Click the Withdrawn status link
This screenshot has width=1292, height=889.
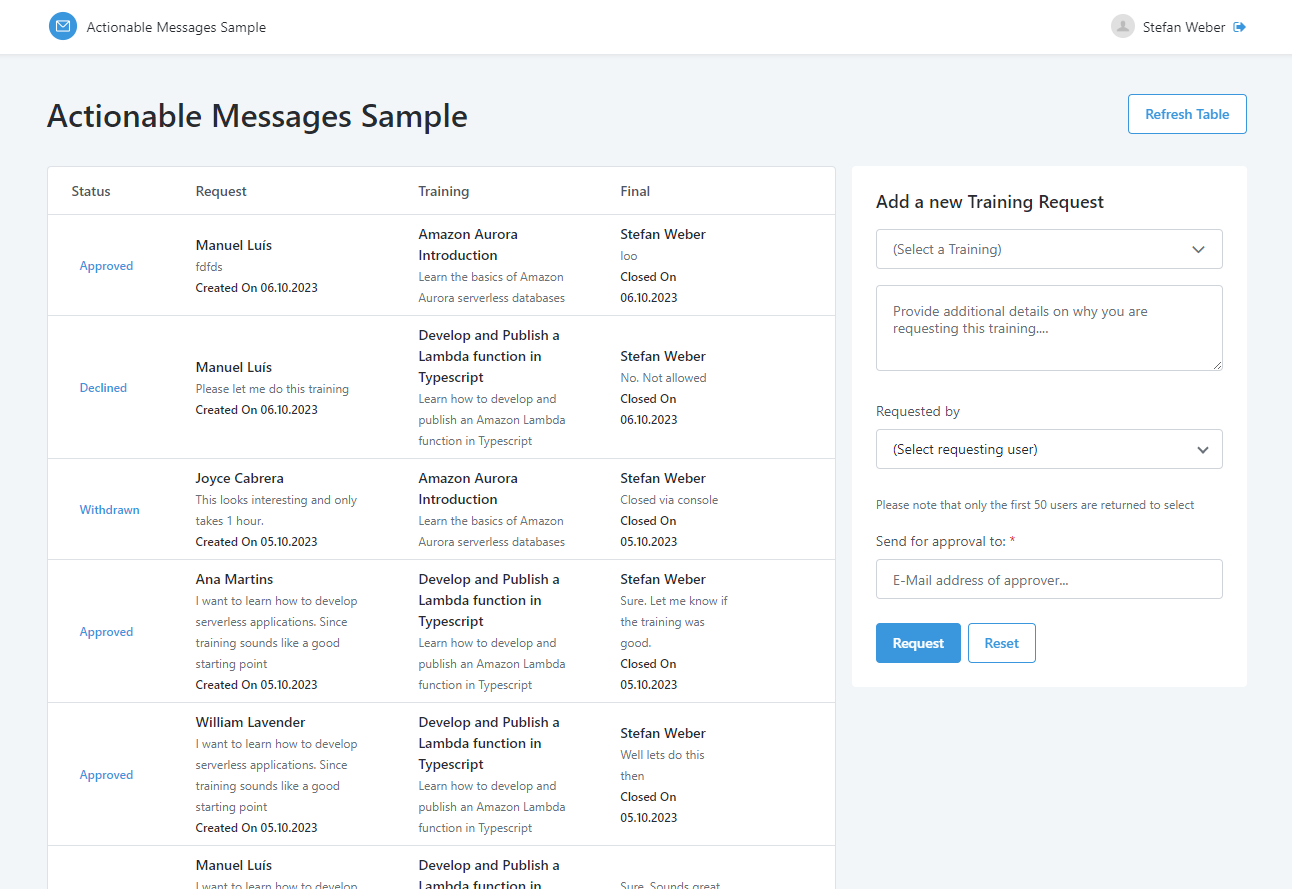coord(109,510)
